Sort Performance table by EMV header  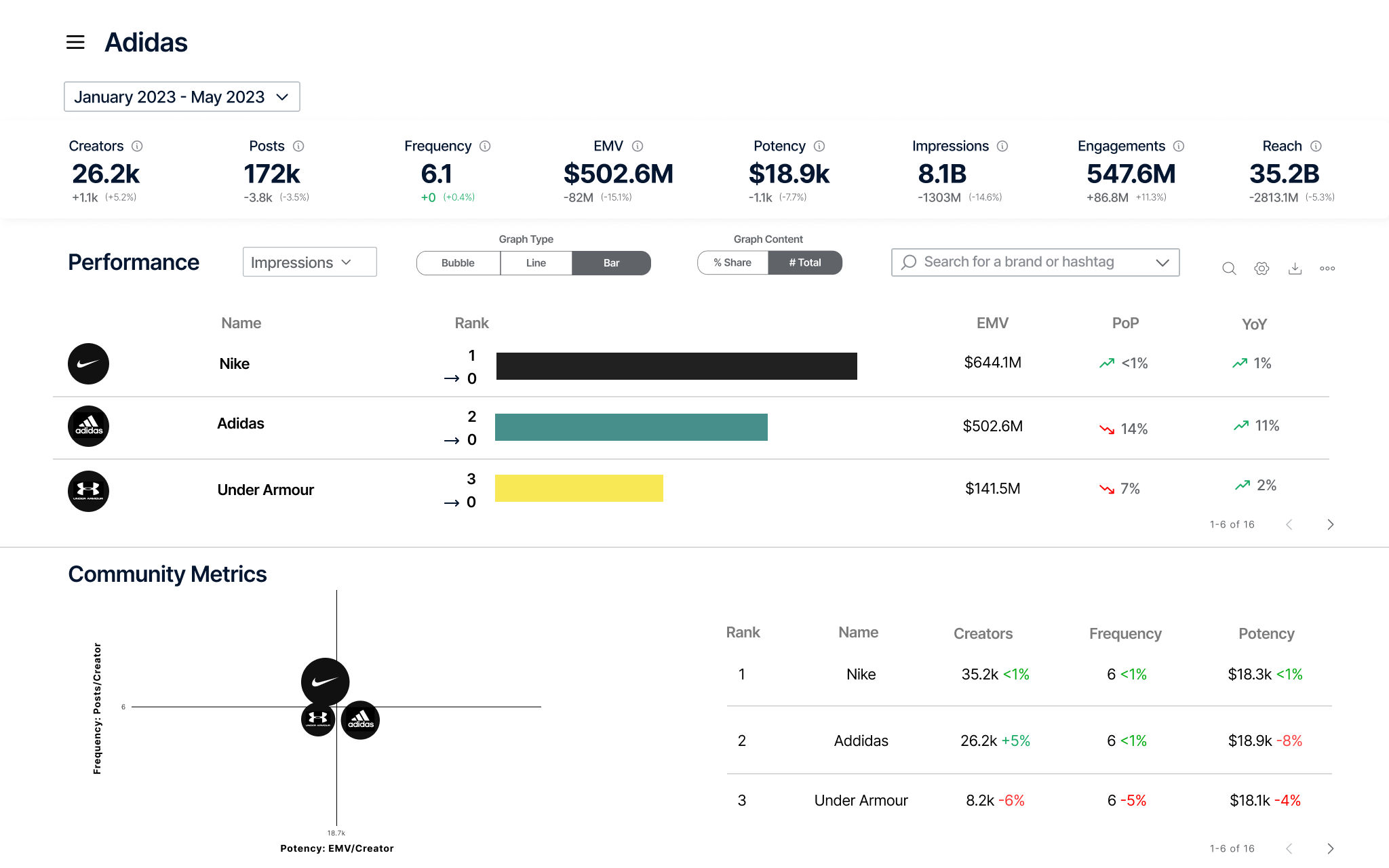click(x=992, y=323)
